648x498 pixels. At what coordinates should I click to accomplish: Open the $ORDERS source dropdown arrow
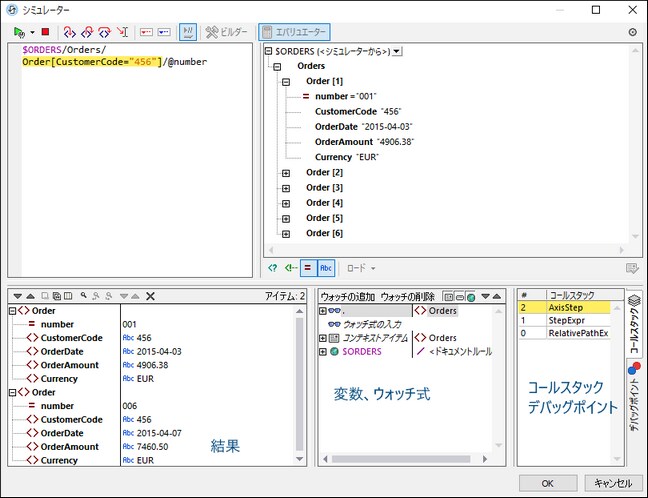tap(397, 51)
